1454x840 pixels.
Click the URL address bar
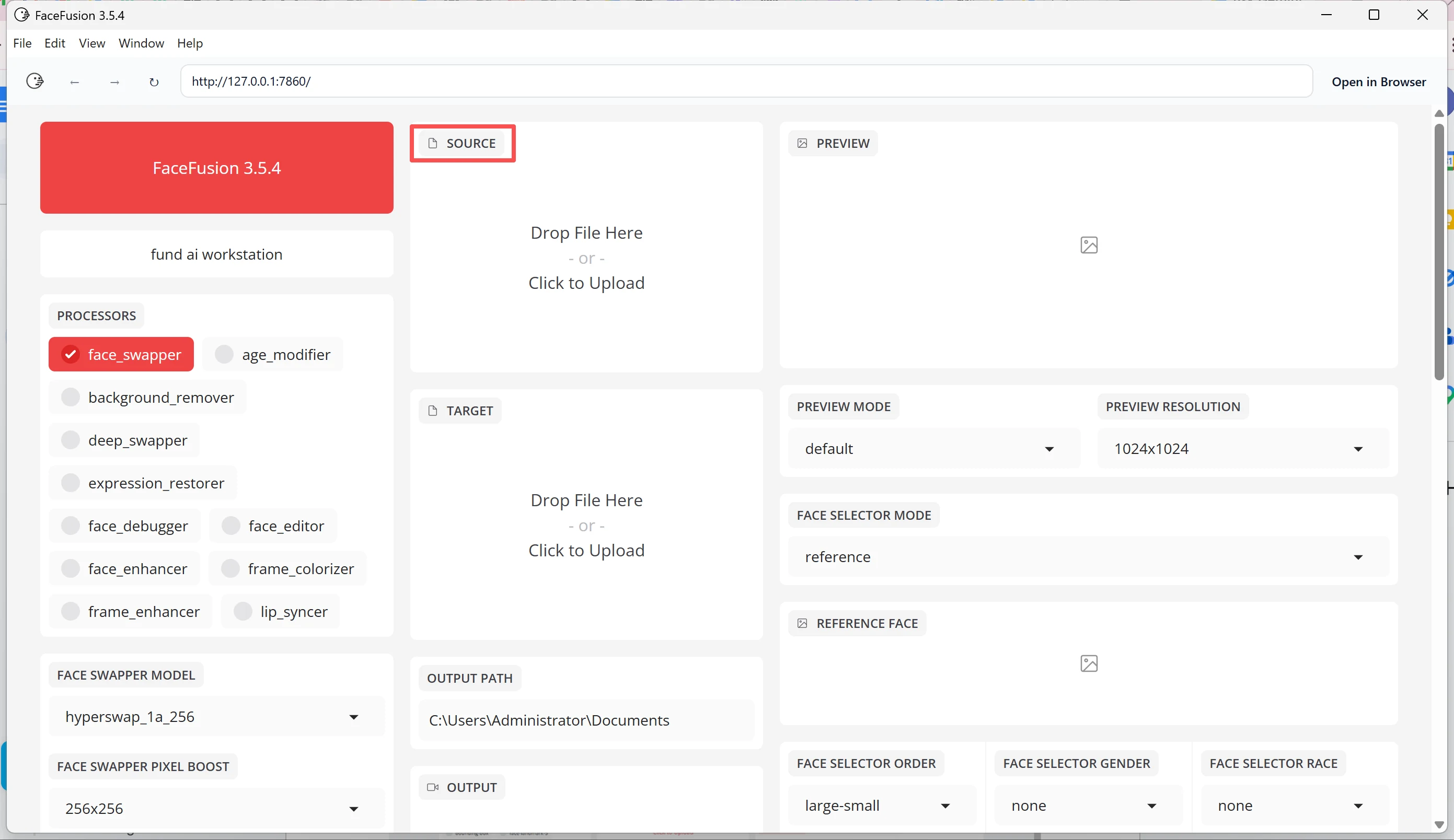(x=746, y=81)
